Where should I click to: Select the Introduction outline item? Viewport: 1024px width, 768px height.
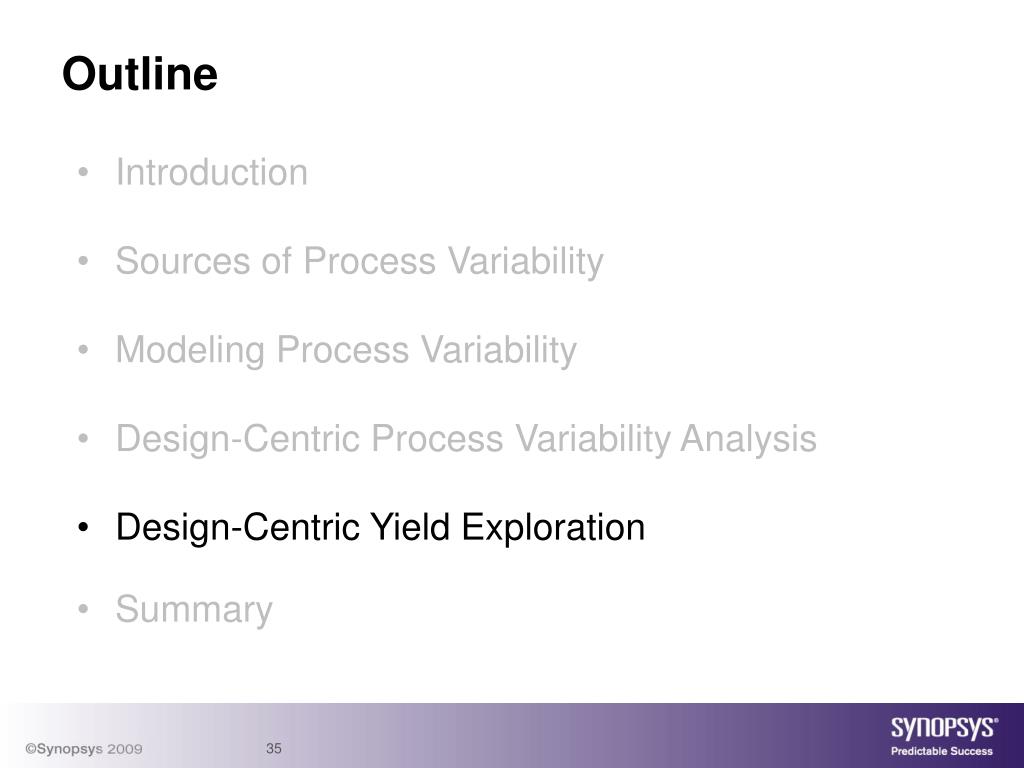coord(212,172)
